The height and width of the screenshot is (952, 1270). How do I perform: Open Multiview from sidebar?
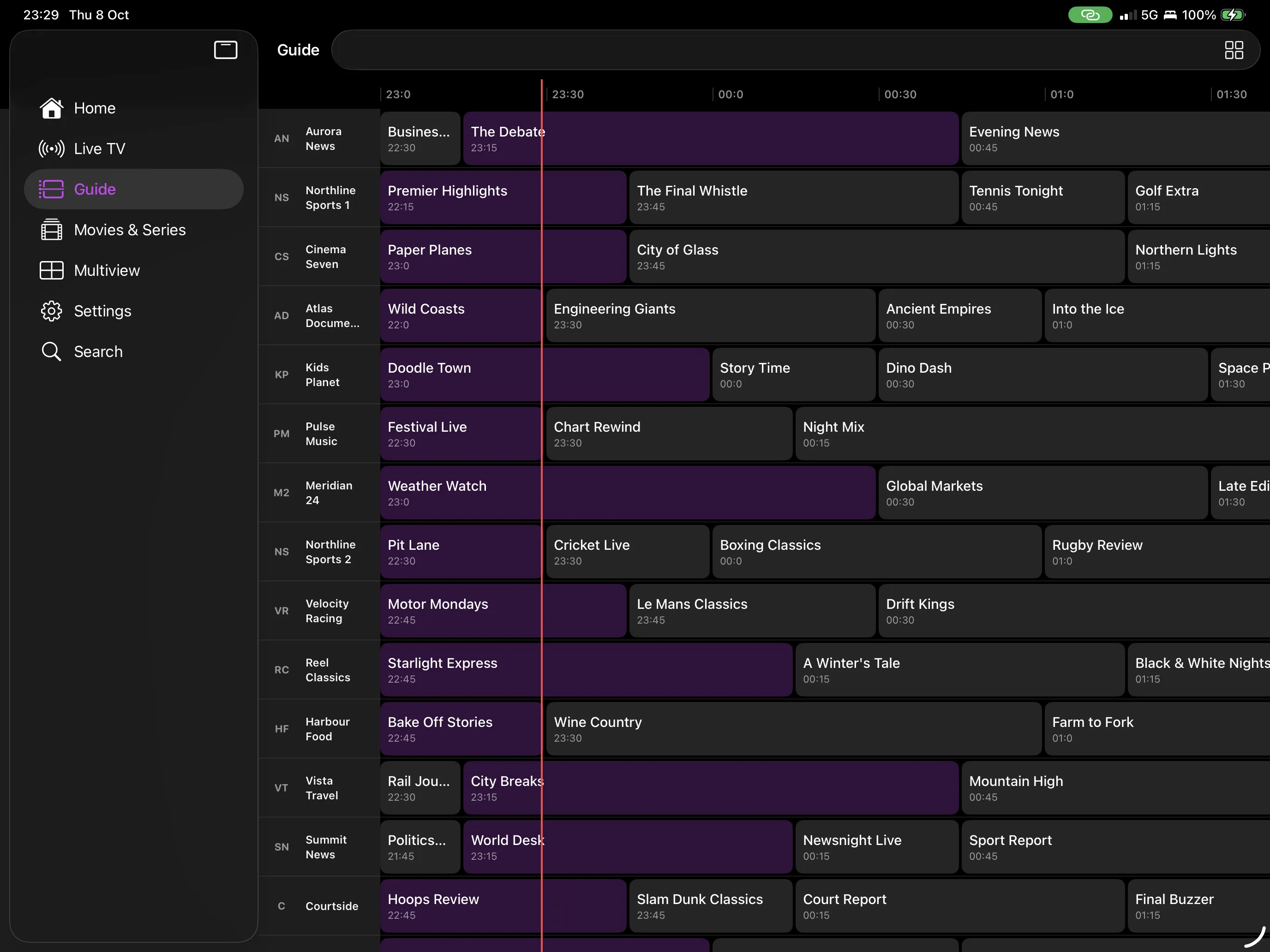tap(134, 270)
